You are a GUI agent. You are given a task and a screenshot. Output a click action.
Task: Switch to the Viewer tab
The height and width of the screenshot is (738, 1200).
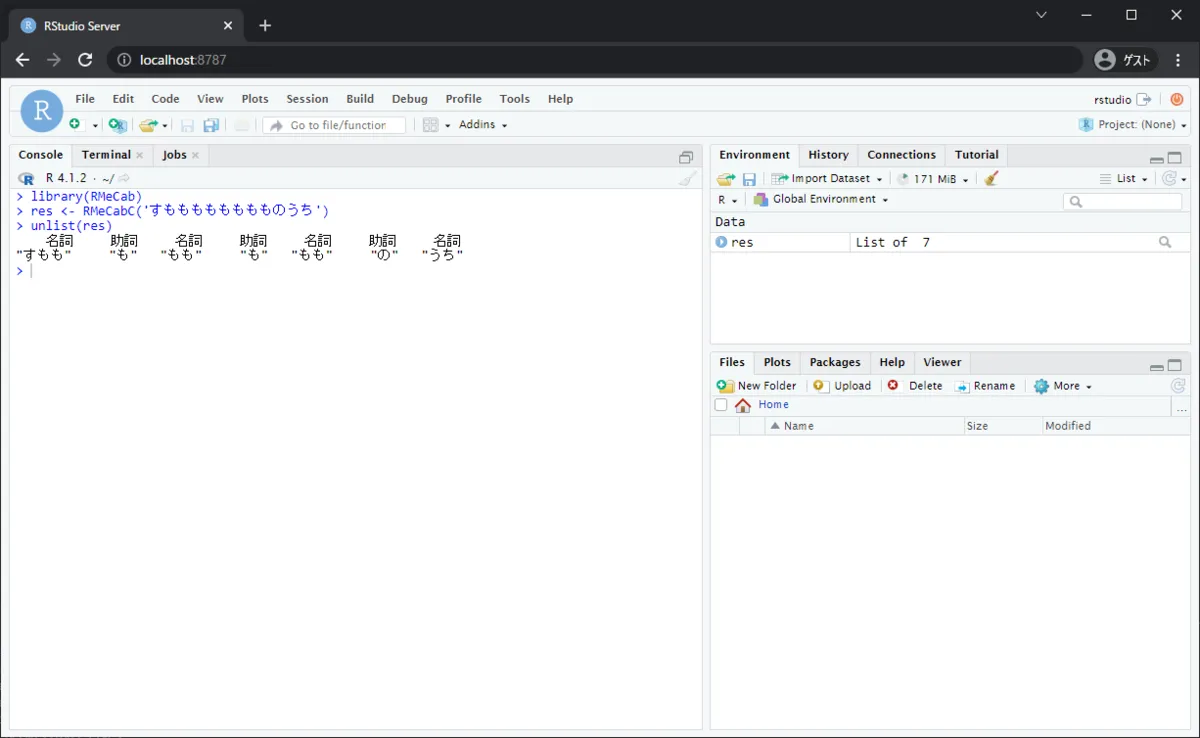pyautogui.click(x=942, y=362)
